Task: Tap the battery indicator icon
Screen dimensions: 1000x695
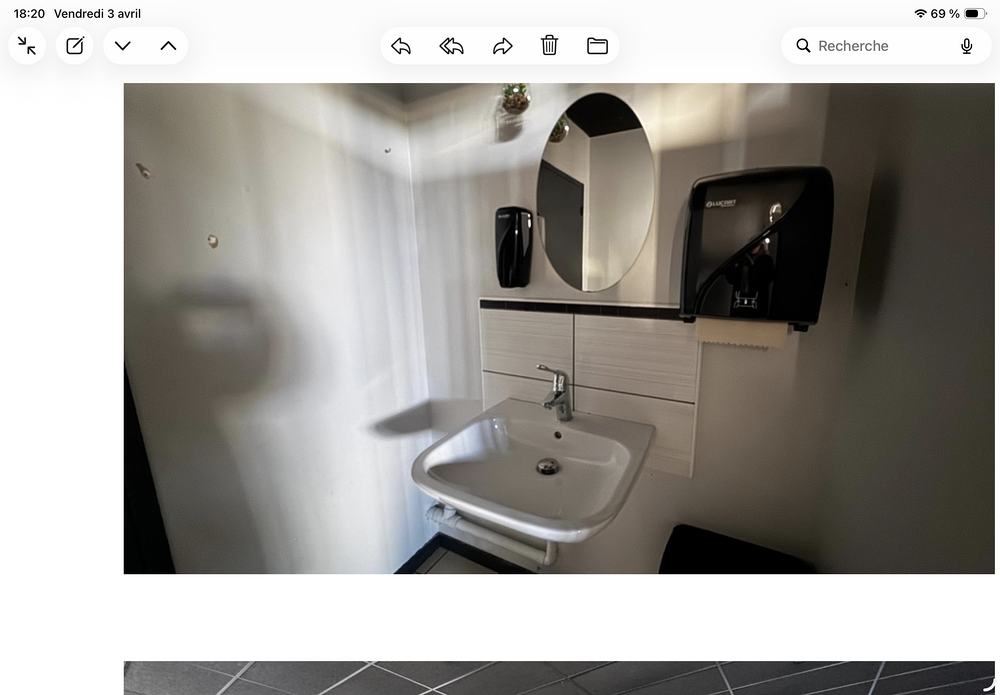Action: [x=975, y=13]
